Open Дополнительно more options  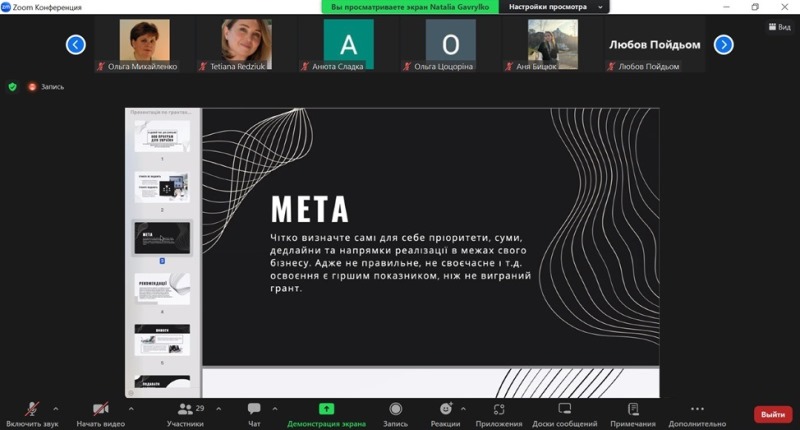tap(697, 415)
